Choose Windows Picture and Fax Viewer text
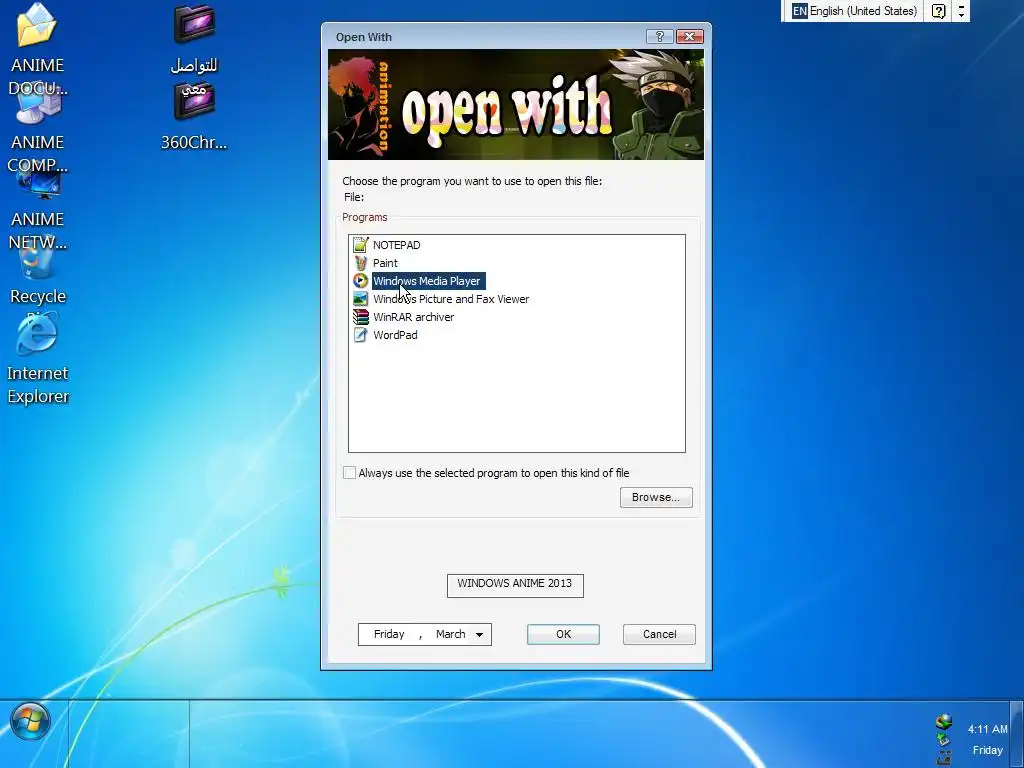The height and width of the screenshot is (768, 1024). [x=451, y=298]
